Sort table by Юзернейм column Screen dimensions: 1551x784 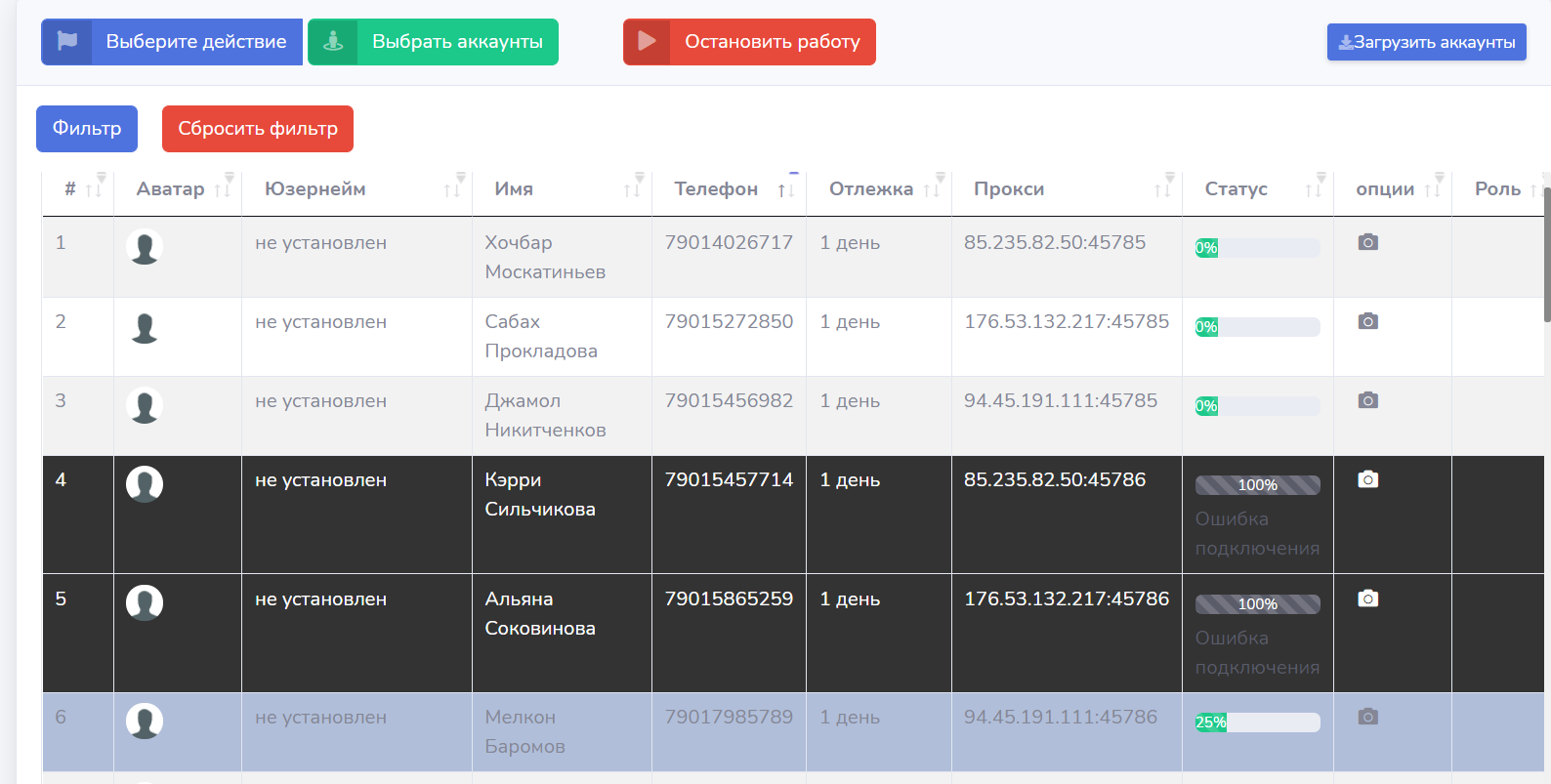[x=314, y=189]
